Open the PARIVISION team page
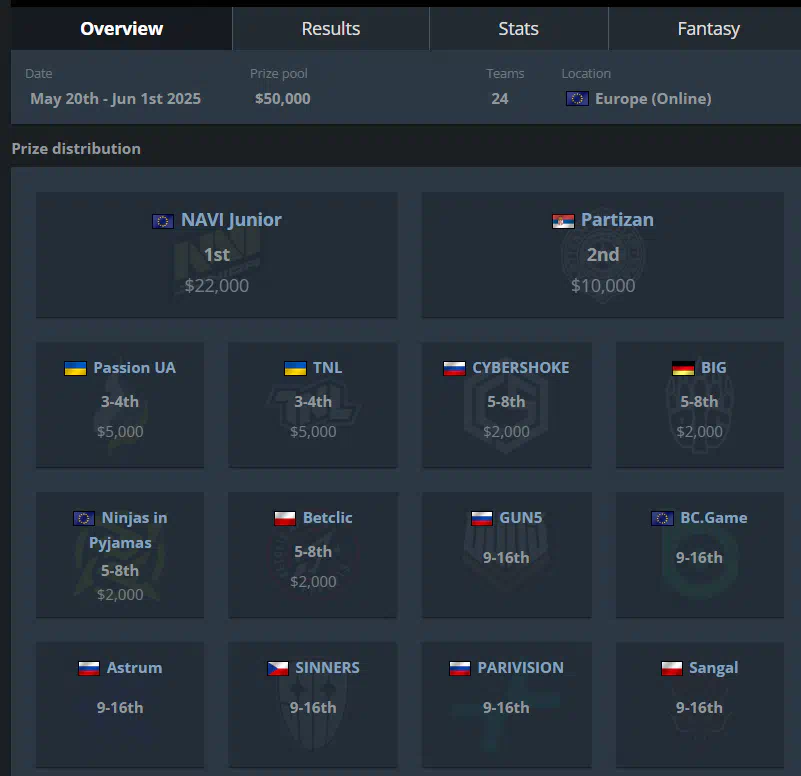 click(521, 668)
